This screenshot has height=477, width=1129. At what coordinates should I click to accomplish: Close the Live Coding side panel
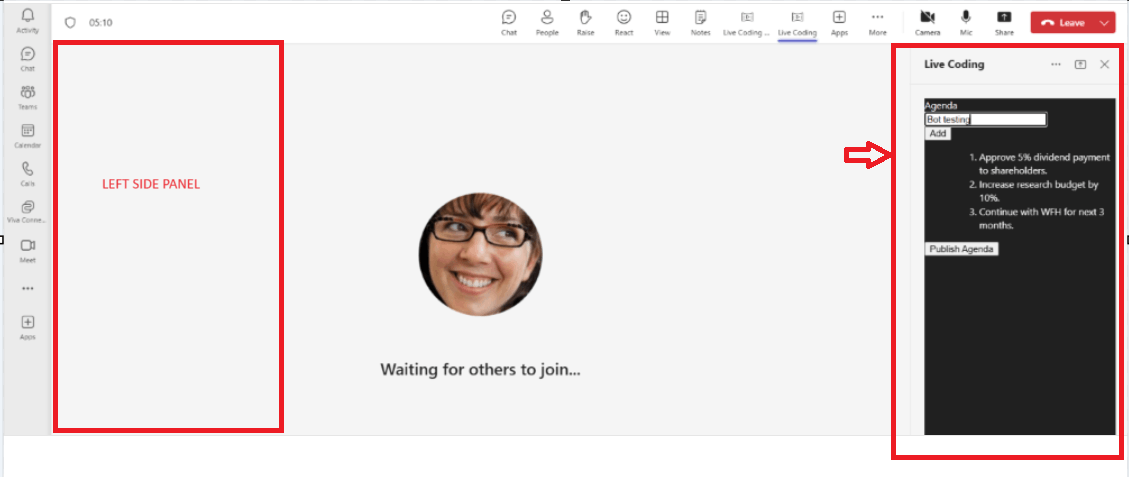[1105, 64]
